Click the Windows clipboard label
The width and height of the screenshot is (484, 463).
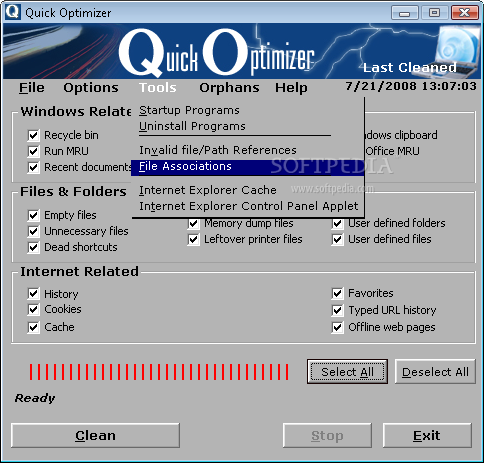[401, 135]
